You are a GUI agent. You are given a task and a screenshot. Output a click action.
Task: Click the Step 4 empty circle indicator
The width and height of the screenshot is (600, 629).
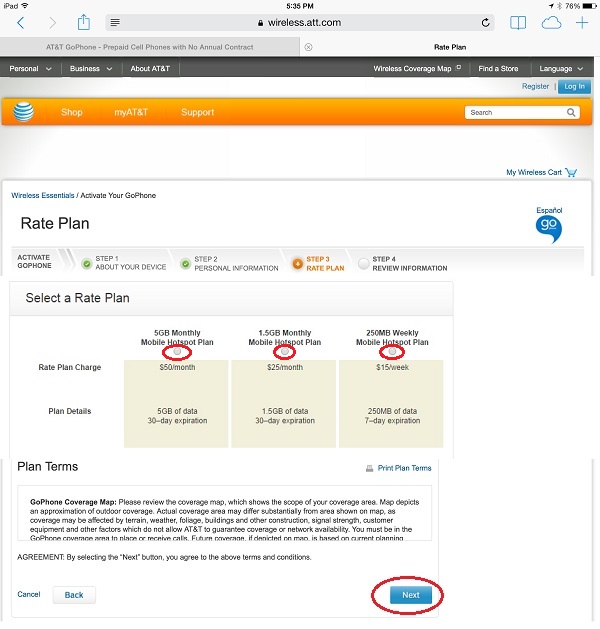(x=363, y=264)
